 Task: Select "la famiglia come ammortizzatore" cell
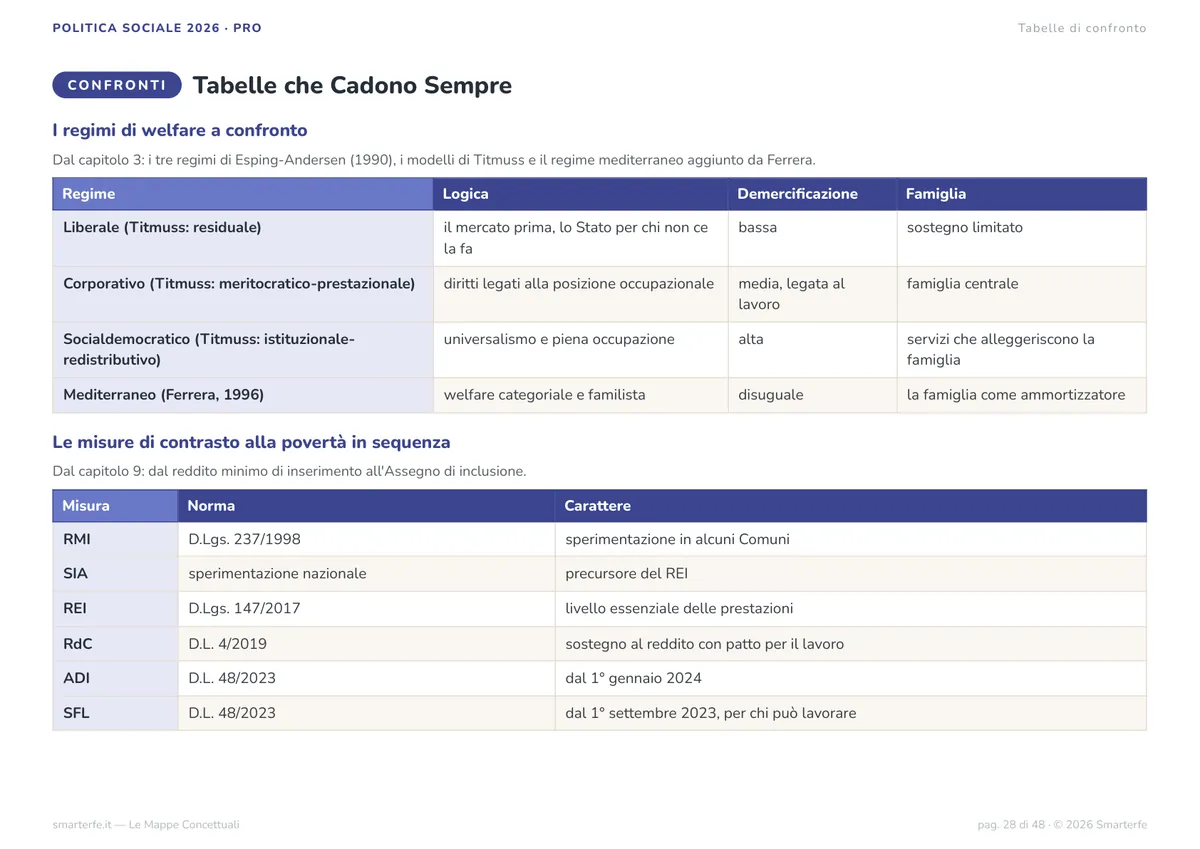1021,395
